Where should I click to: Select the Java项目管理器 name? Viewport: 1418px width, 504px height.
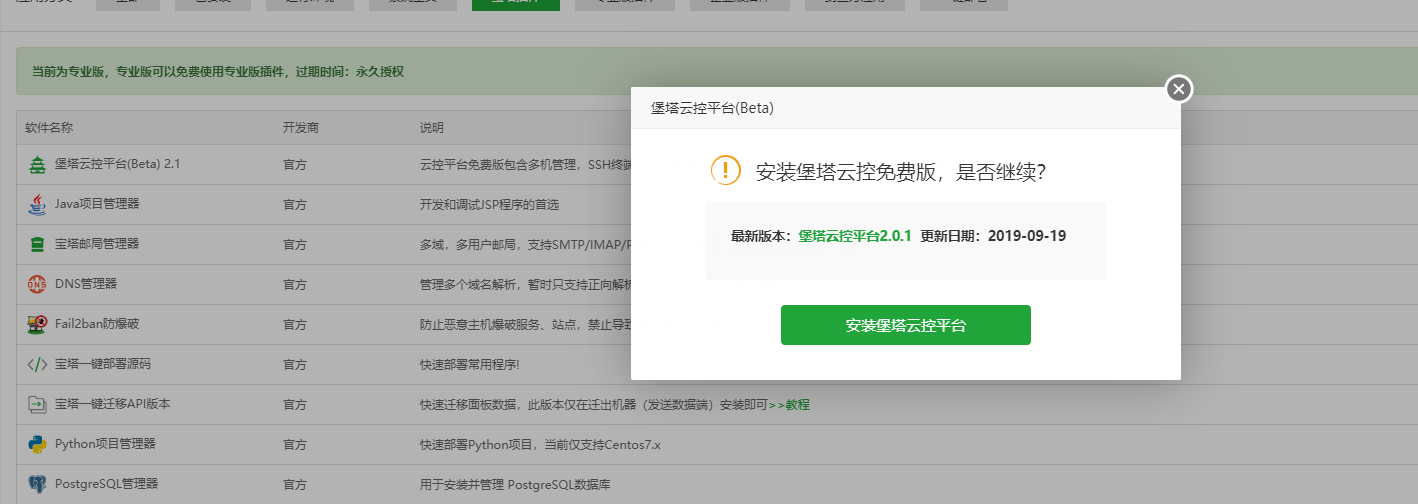point(96,204)
